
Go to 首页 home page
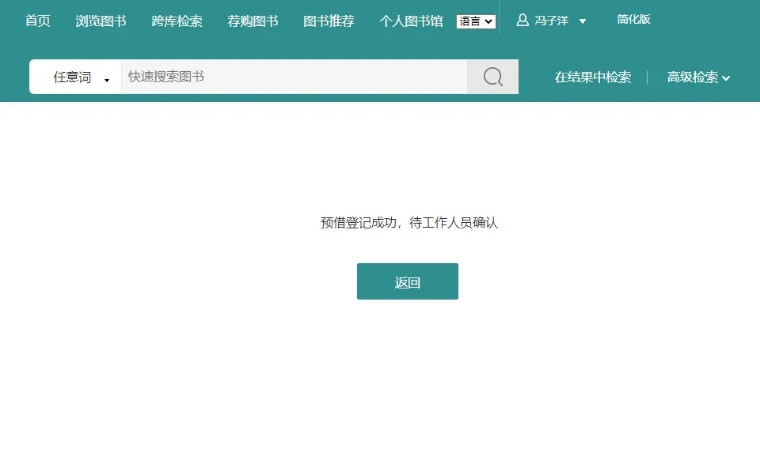click(x=37, y=21)
